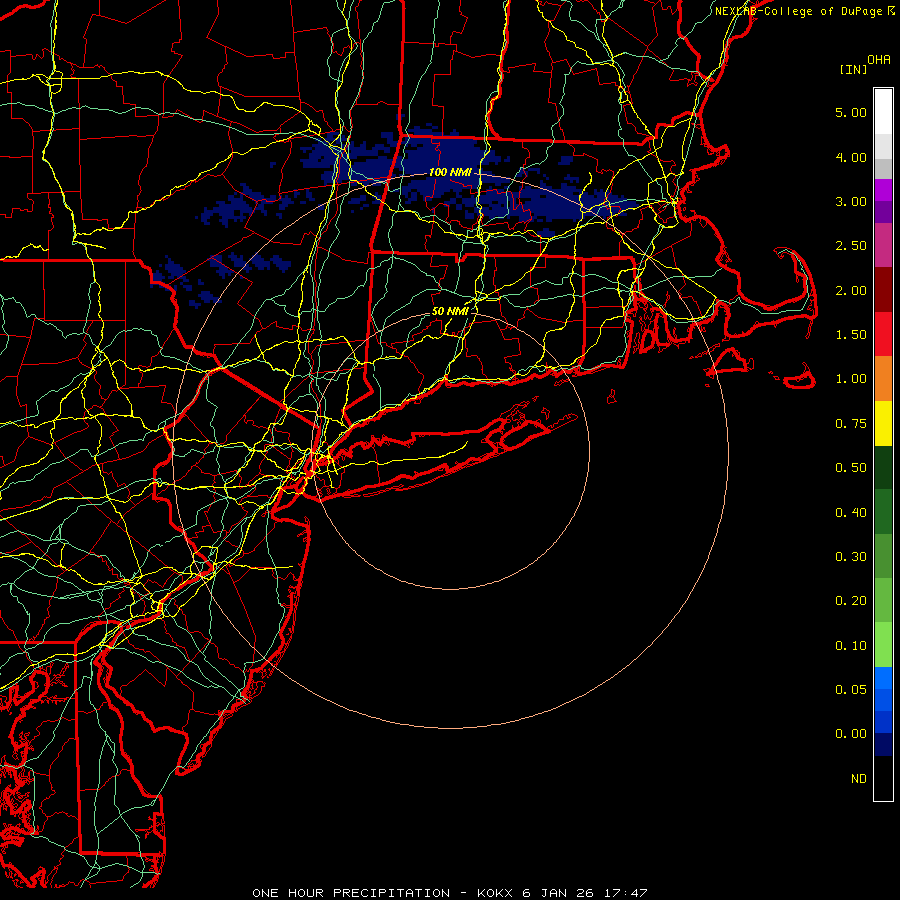Click the 0.20 legend value
The image size is (900, 900).
tap(851, 601)
